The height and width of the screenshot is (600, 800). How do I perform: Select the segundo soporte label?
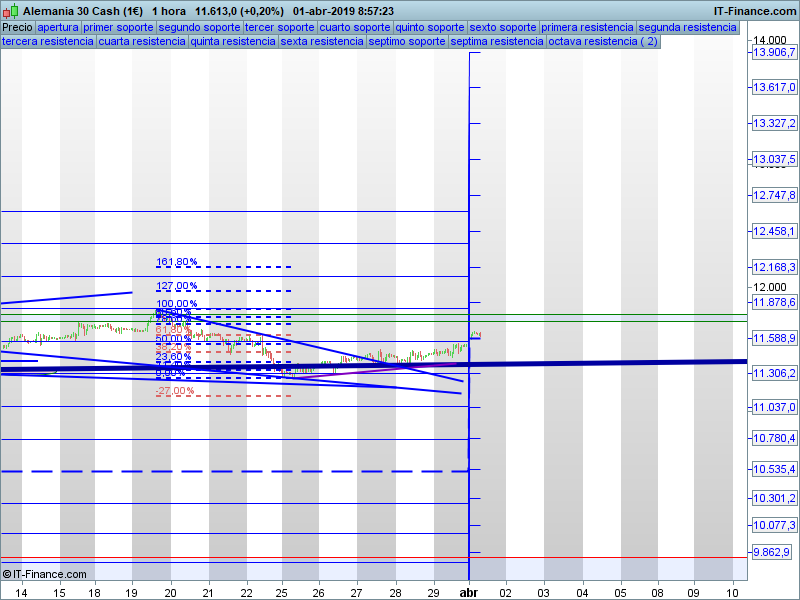(x=199, y=27)
